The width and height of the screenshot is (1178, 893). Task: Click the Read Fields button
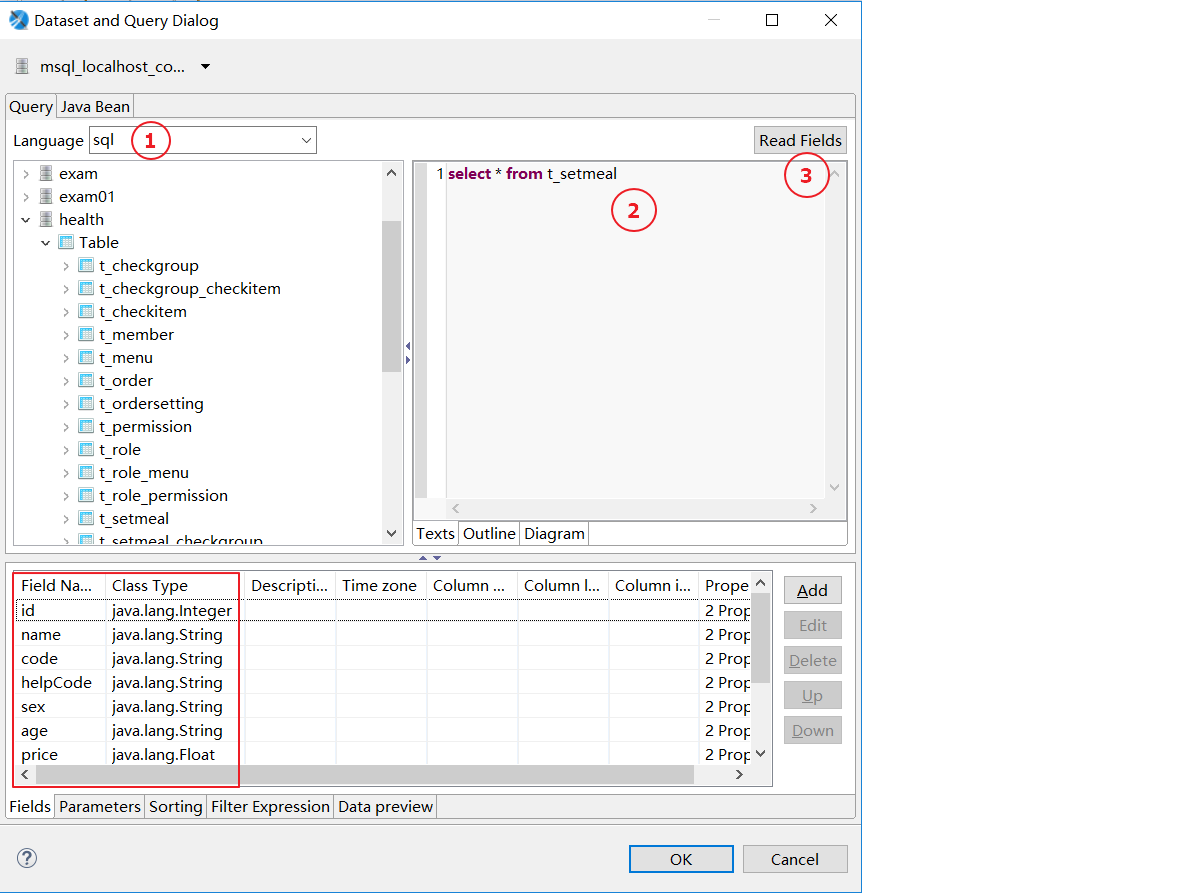[800, 140]
